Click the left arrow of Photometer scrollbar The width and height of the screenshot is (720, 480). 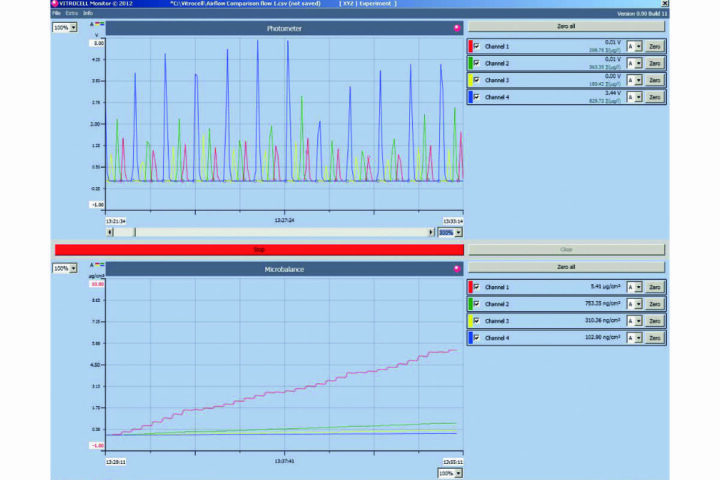click(x=109, y=232)
